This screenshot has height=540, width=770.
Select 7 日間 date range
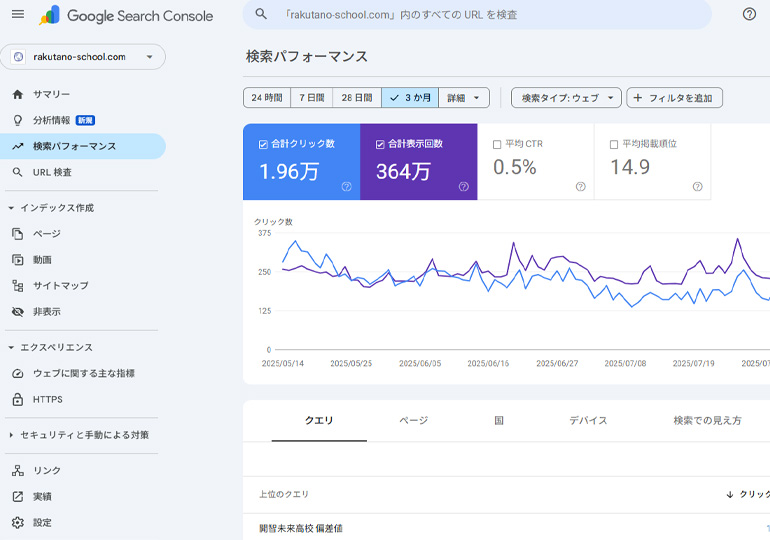click(x=312, y=98)
